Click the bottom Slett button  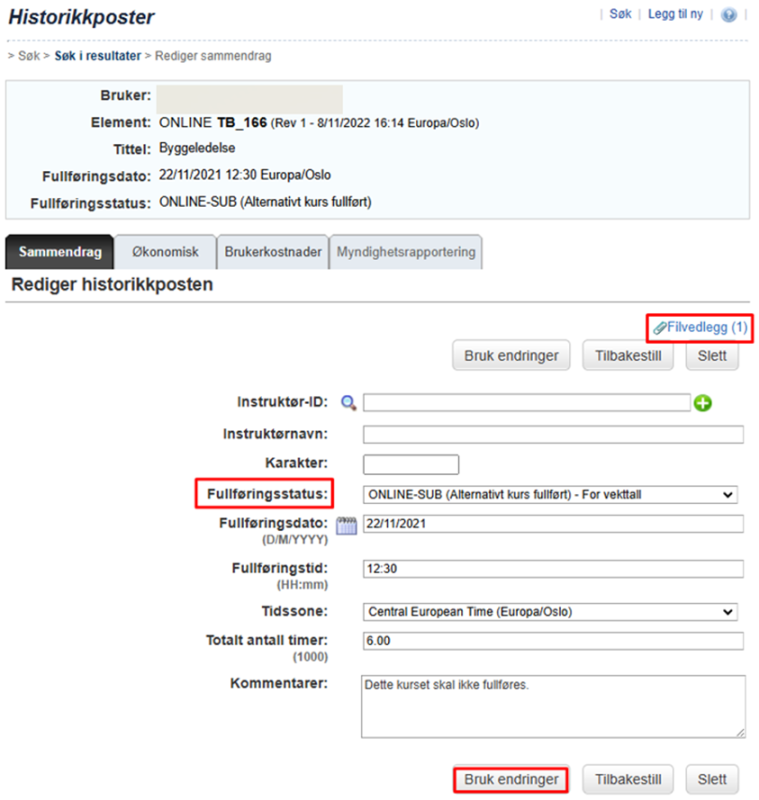pyautogui.click(x=712, y=780)
